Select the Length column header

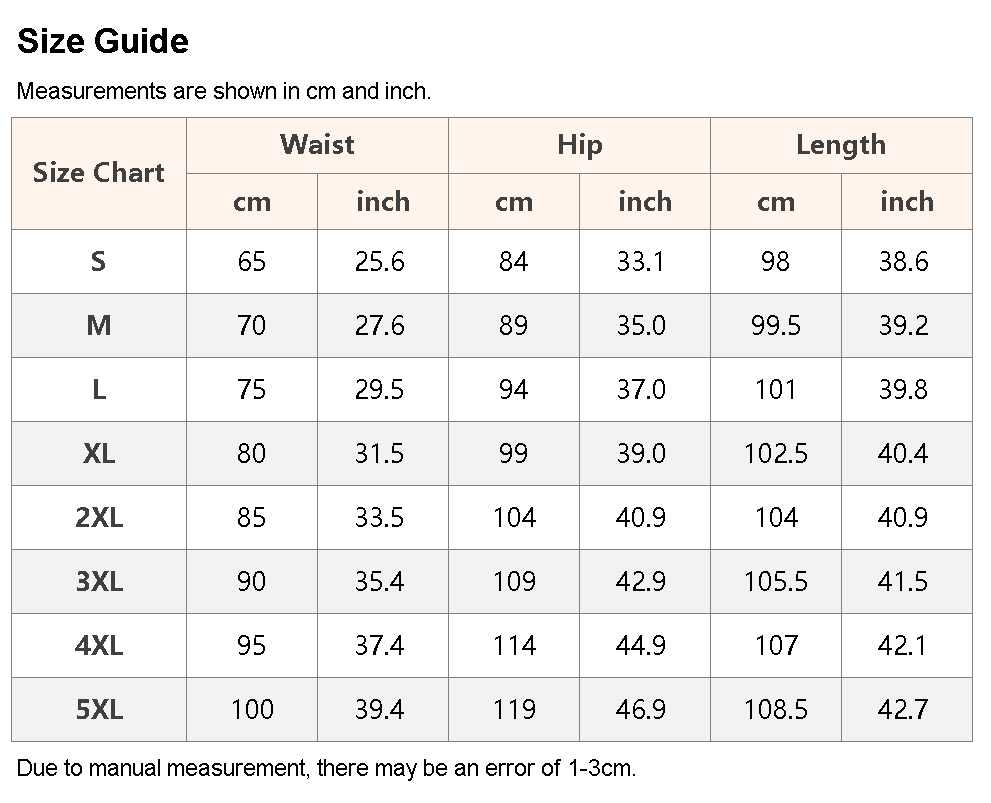841,145
